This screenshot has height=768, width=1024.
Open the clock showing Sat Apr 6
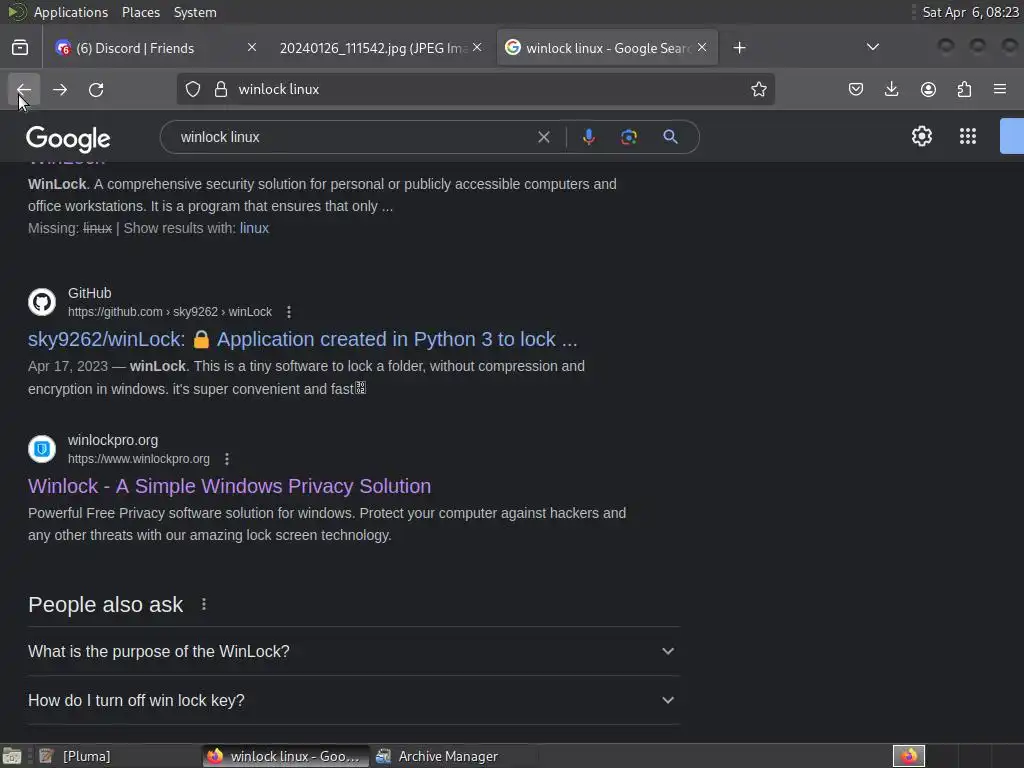[970, 12]
